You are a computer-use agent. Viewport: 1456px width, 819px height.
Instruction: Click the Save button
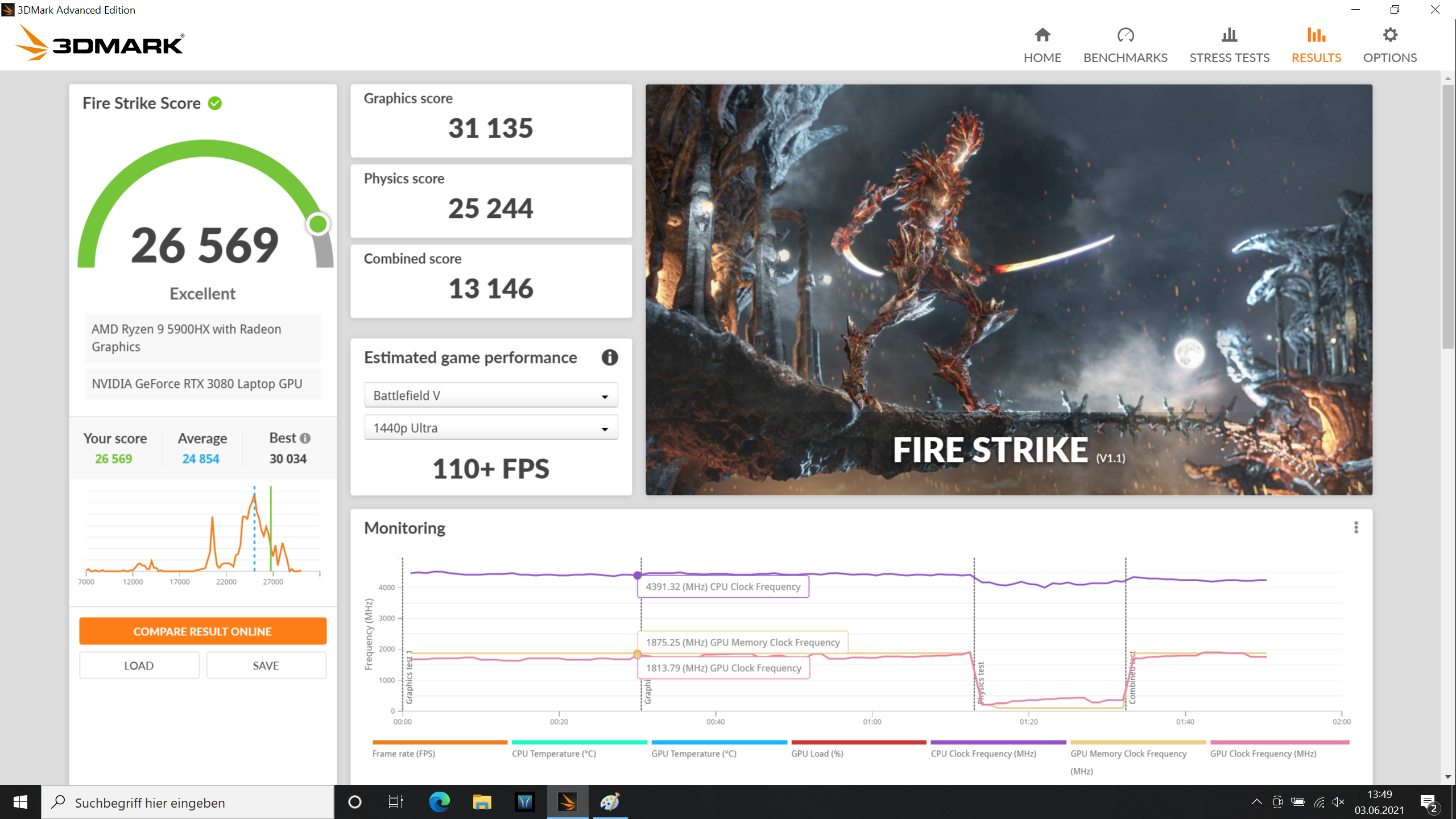pos(266,665)
